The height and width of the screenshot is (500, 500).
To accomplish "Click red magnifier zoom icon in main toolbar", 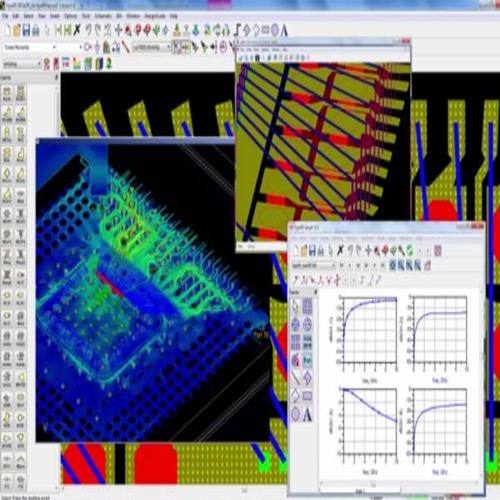I will (x=128, y=30).
